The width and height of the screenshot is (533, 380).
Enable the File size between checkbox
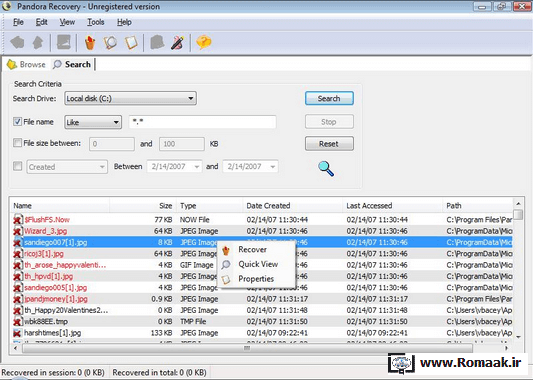tap(17, 143)
